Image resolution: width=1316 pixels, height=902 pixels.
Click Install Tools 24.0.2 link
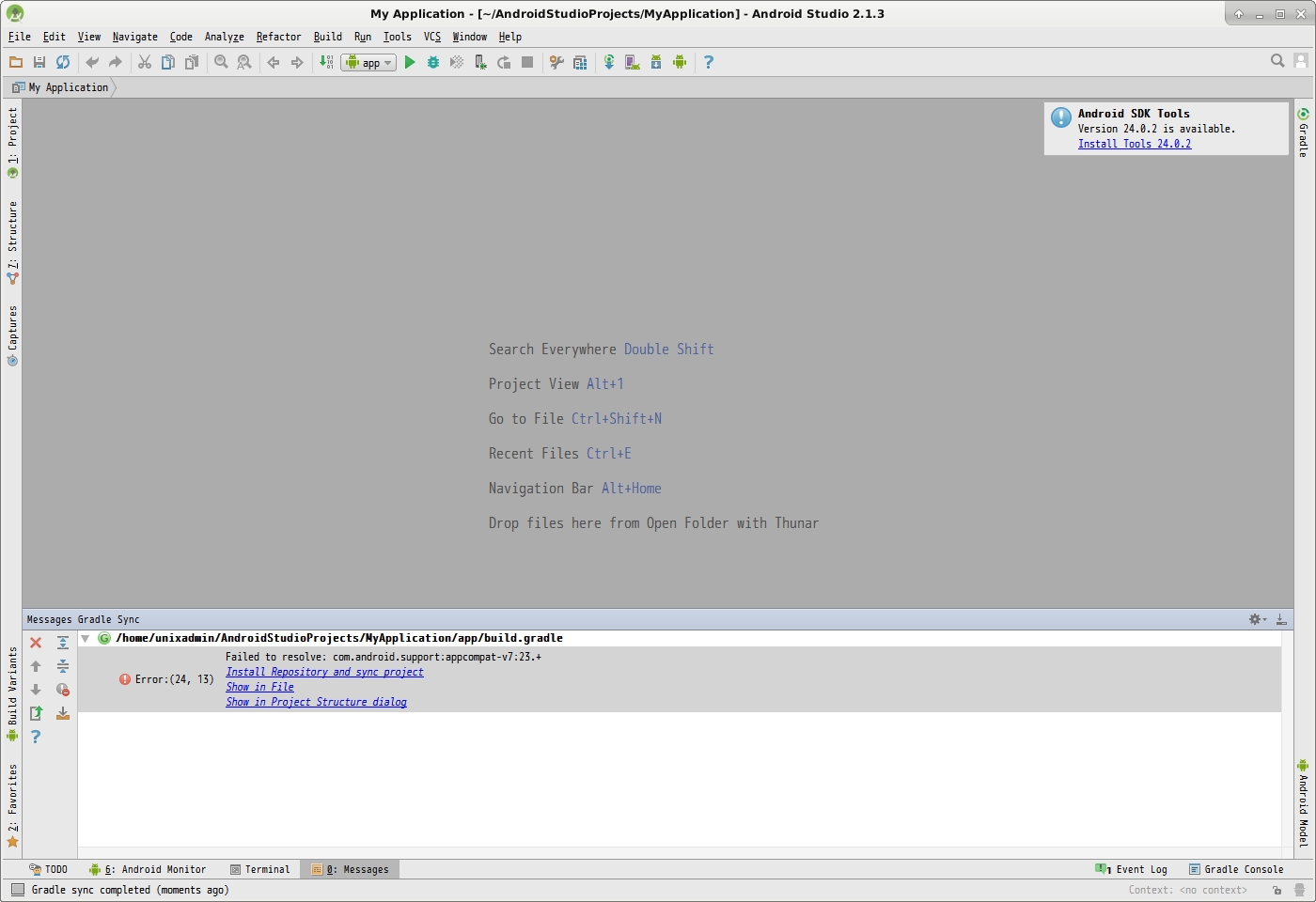(x=1134, y=144)
